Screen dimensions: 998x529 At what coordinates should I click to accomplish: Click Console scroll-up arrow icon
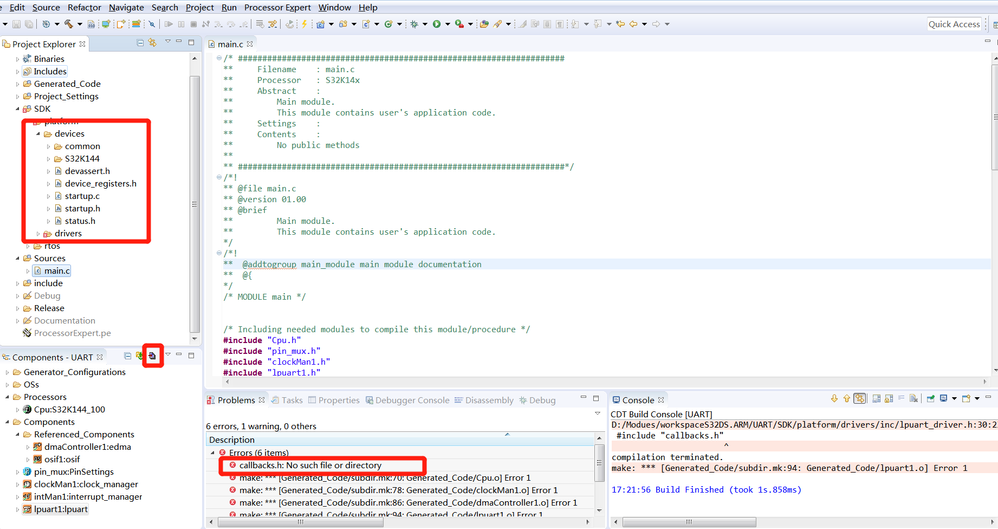847,399
